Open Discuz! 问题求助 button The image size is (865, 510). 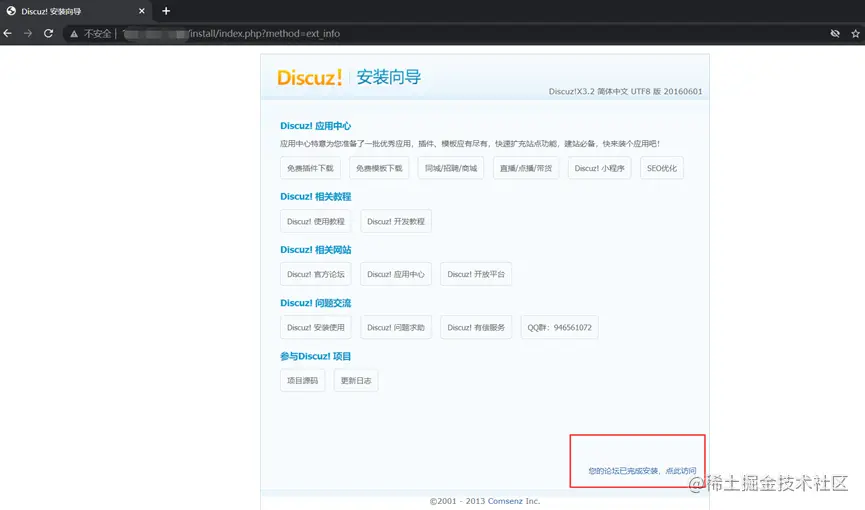click(x=396, y=327)
